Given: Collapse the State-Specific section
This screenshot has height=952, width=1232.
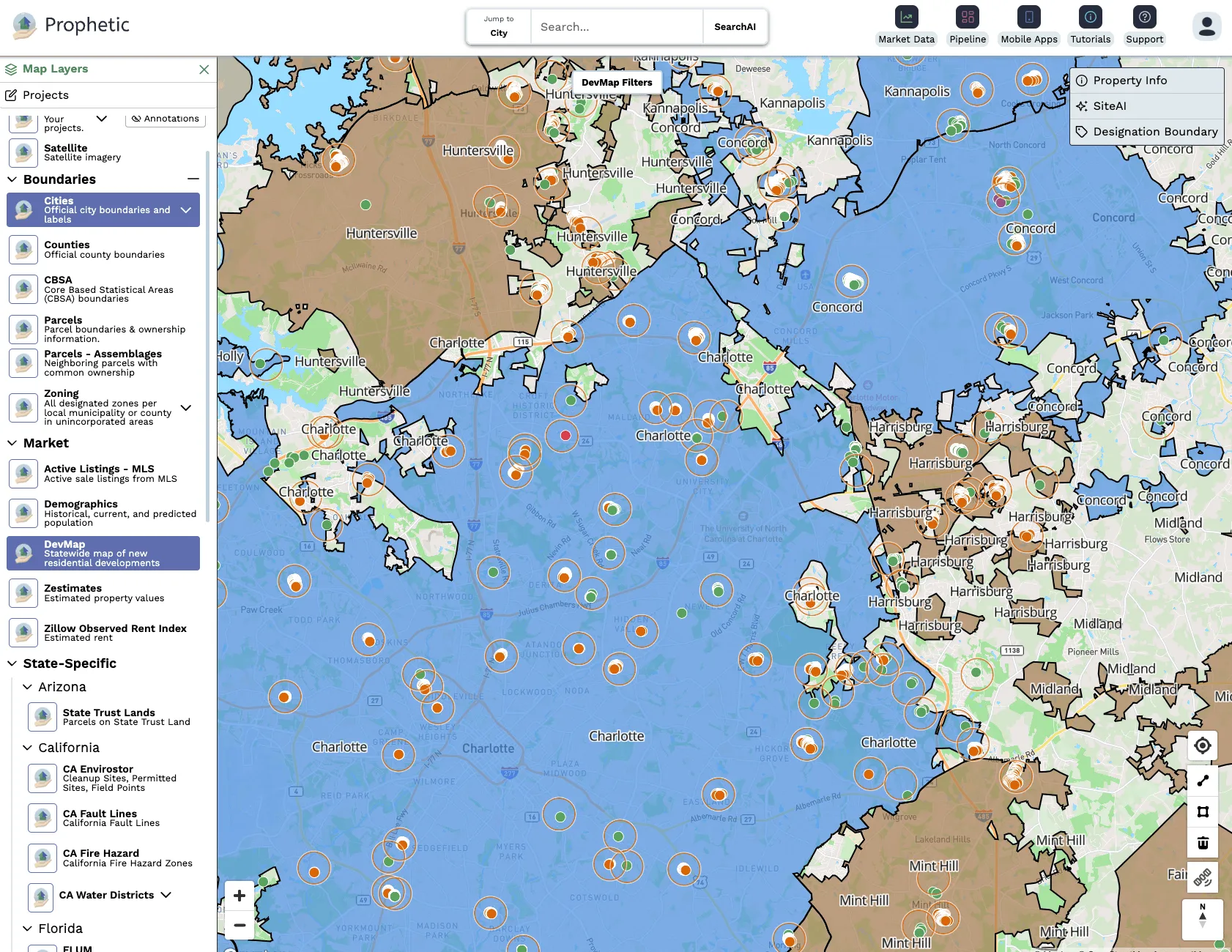Looking at the screenshot, I should [12, 663].
